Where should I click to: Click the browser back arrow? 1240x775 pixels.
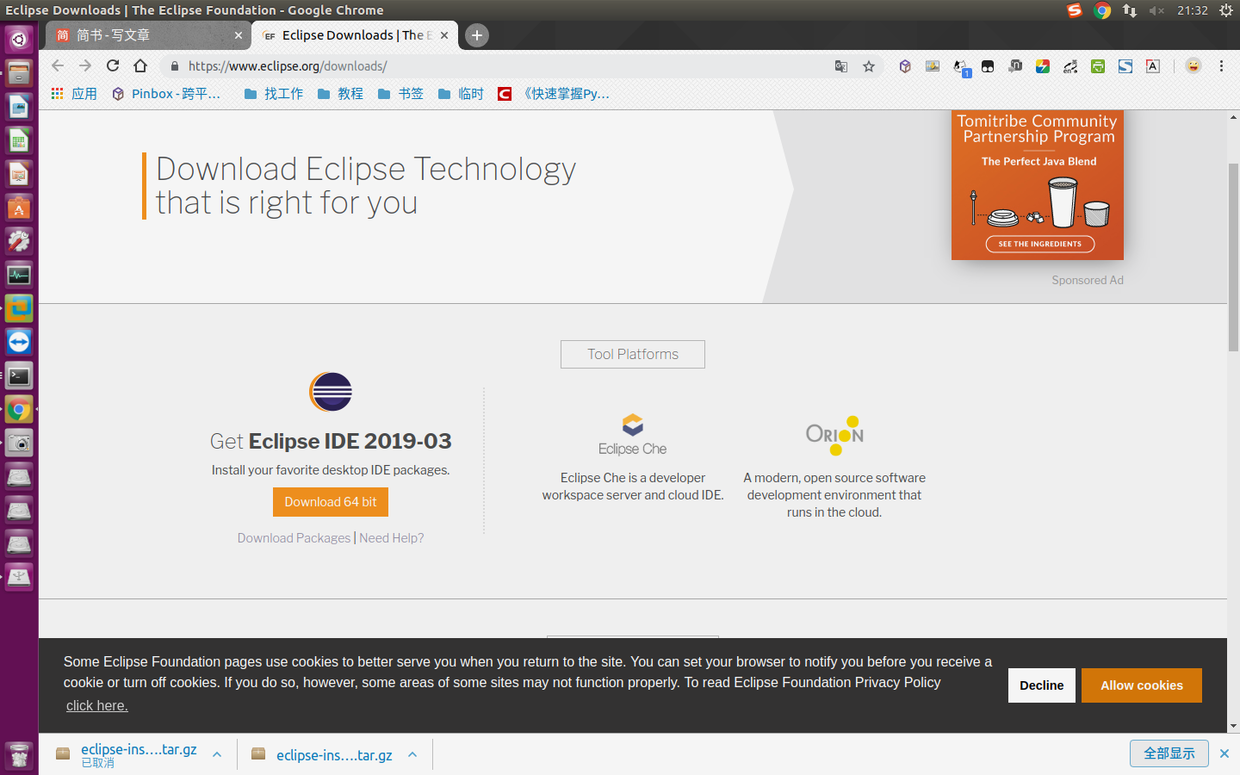[x=57, y=66]
